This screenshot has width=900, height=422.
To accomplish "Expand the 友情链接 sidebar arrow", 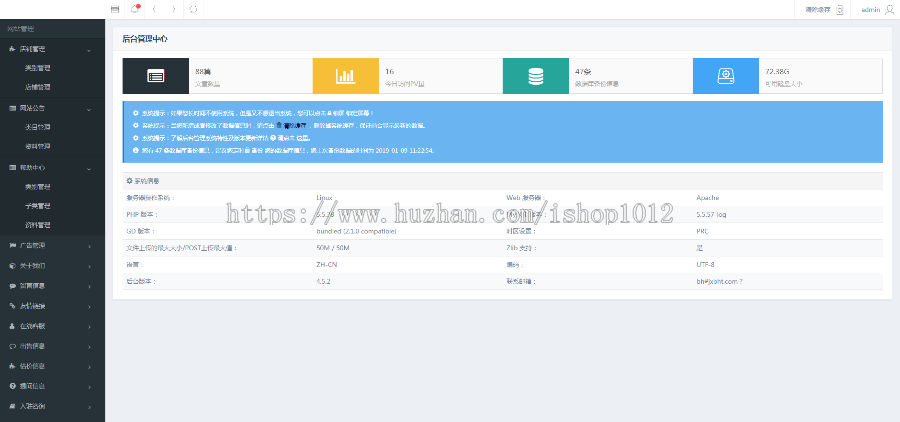I will point(90,307).
